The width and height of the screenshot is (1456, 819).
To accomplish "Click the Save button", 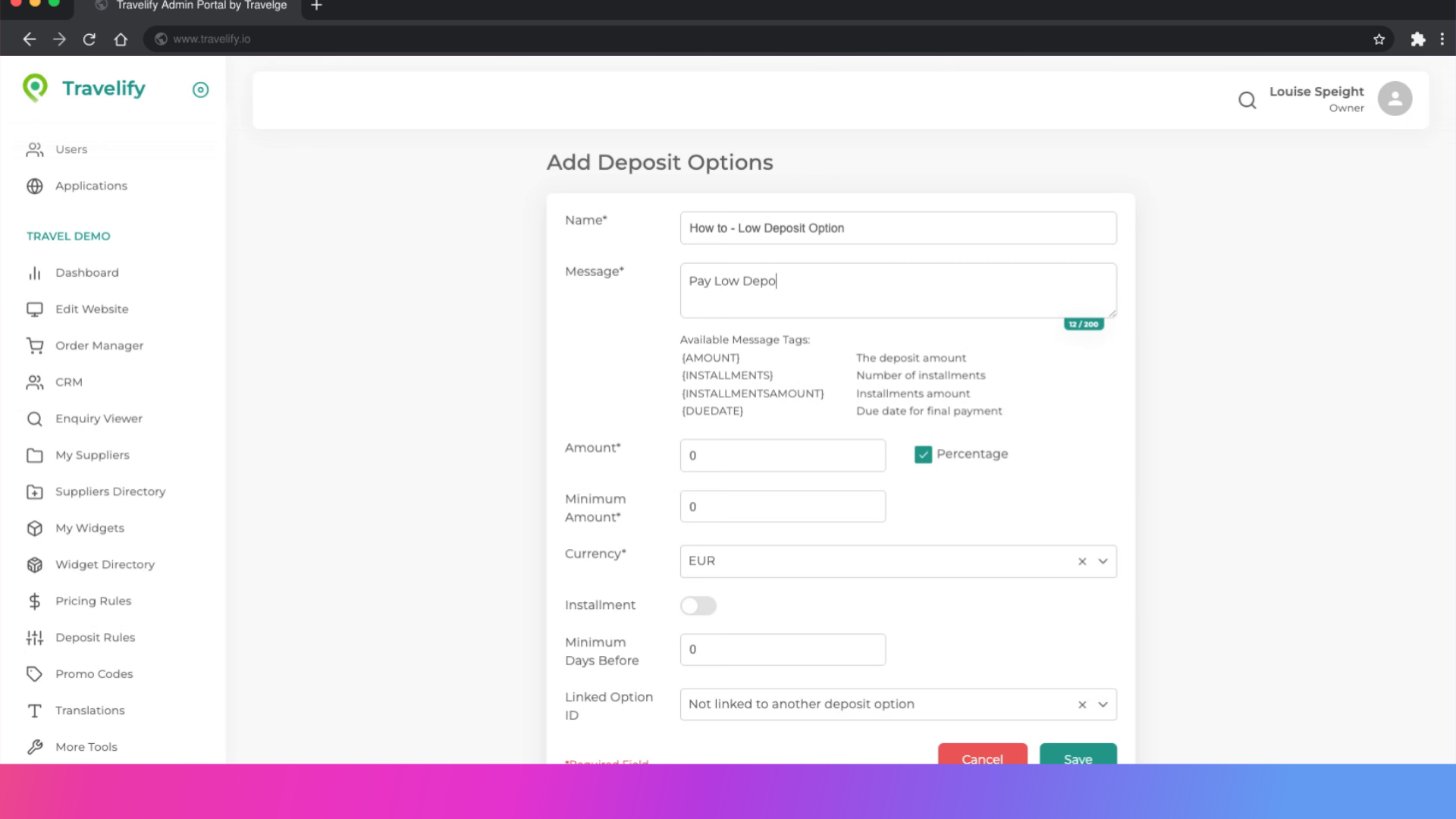I will pyautogui.click(x=1078, y=759).
